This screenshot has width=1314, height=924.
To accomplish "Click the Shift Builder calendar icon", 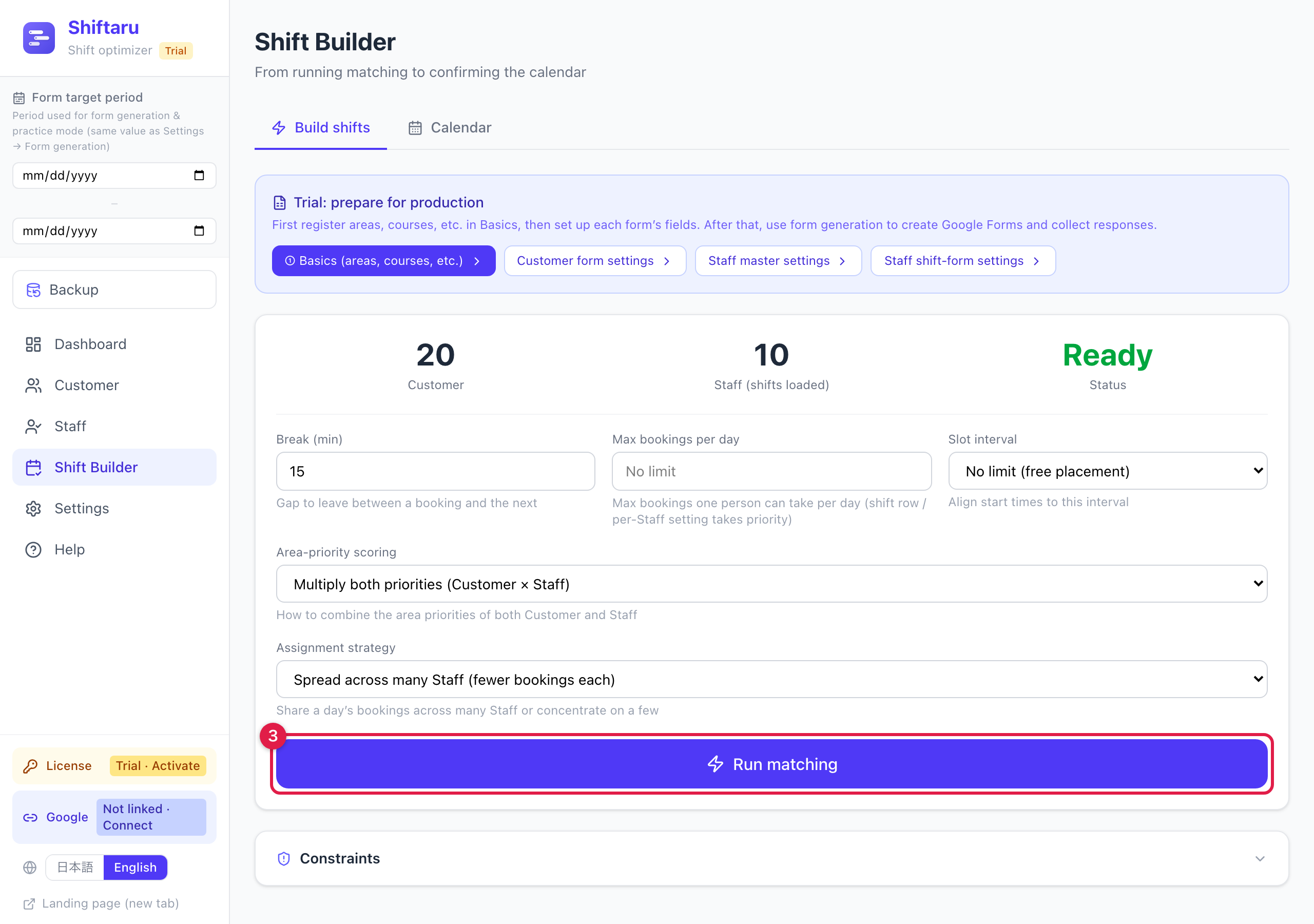I will pos(33,468).
